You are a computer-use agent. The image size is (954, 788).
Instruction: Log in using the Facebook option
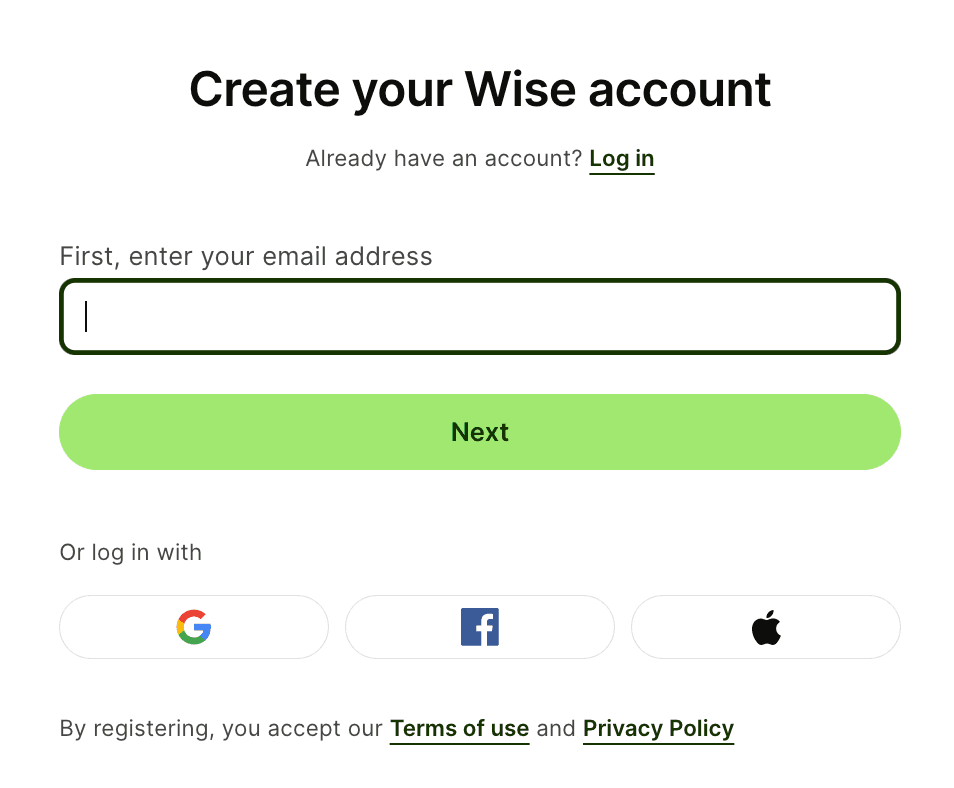tap(480, 627)
